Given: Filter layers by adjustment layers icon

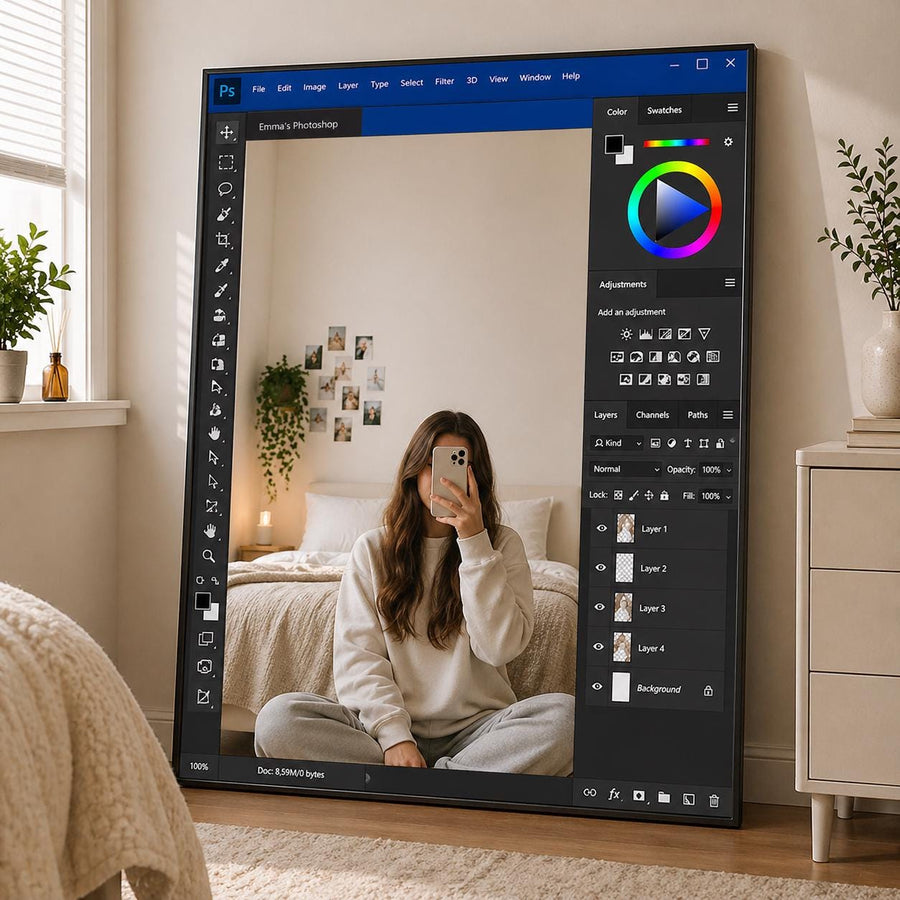Looking at the screenshot, I should point(671,443).
